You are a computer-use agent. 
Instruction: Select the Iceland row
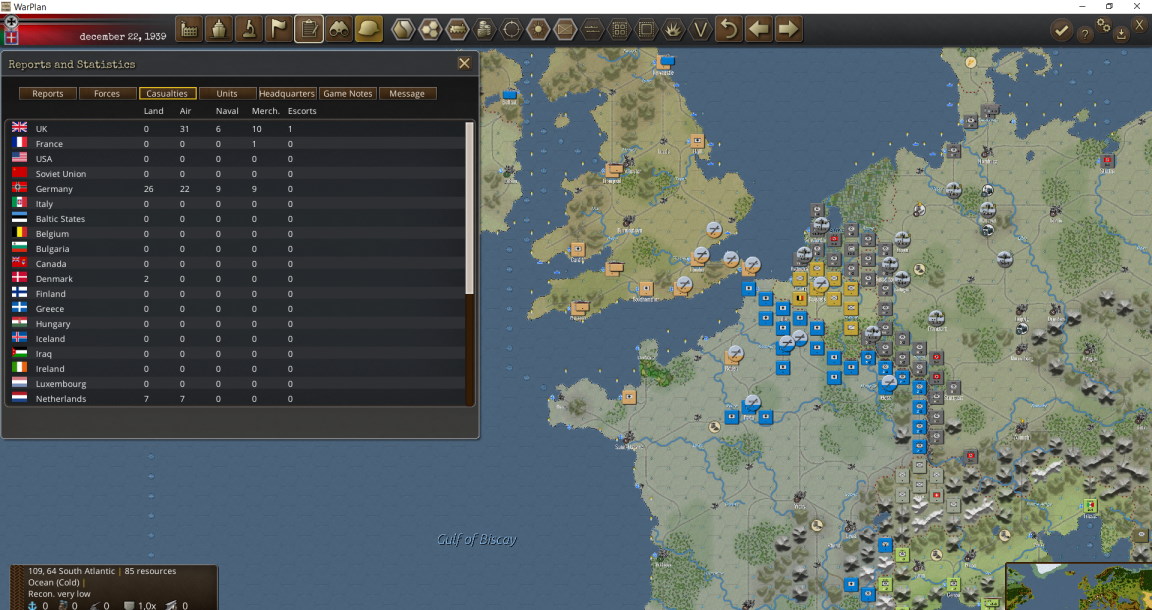click(235, 339)
